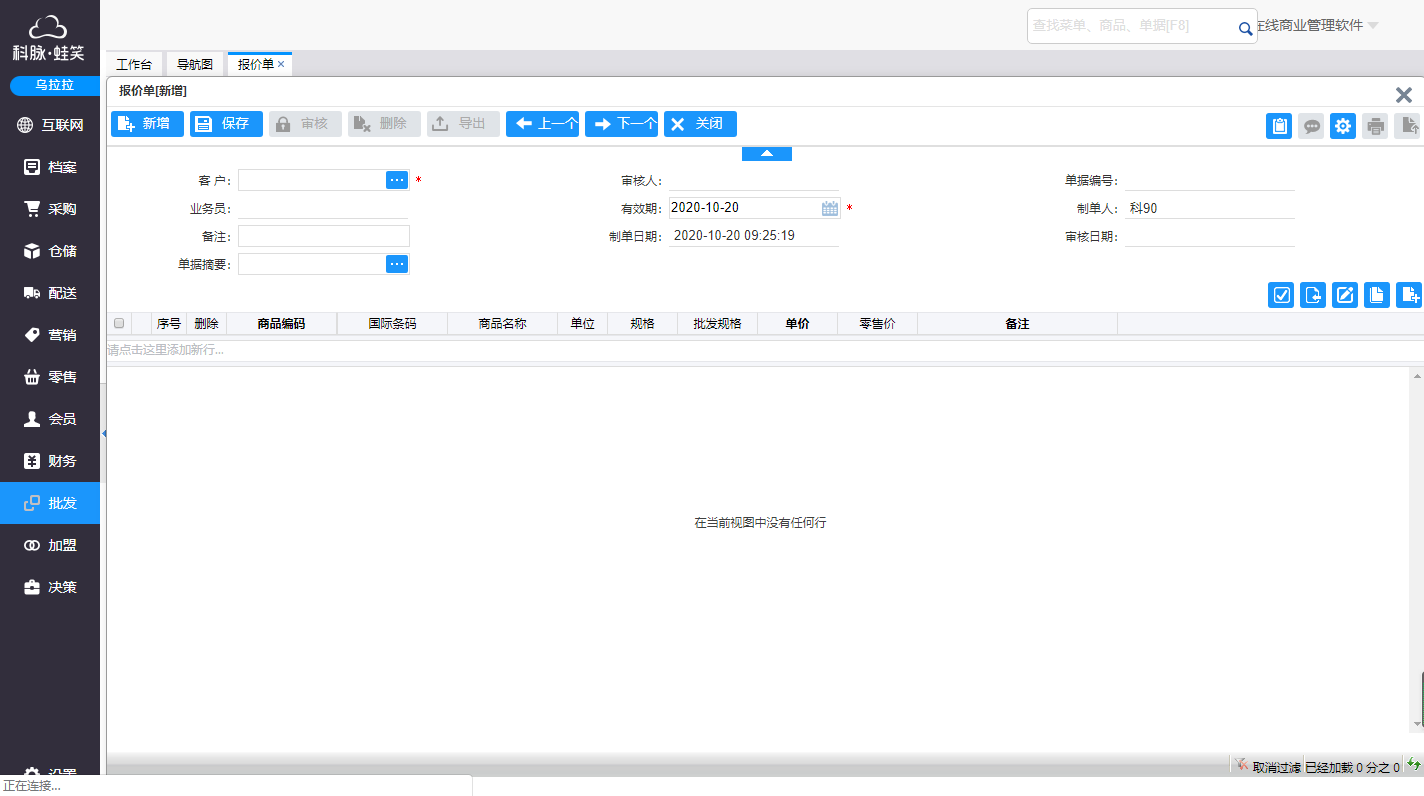This screenshot has width=1424, height=796.
Task: Focus the 业务员 input field
Action: coord(323,208)
